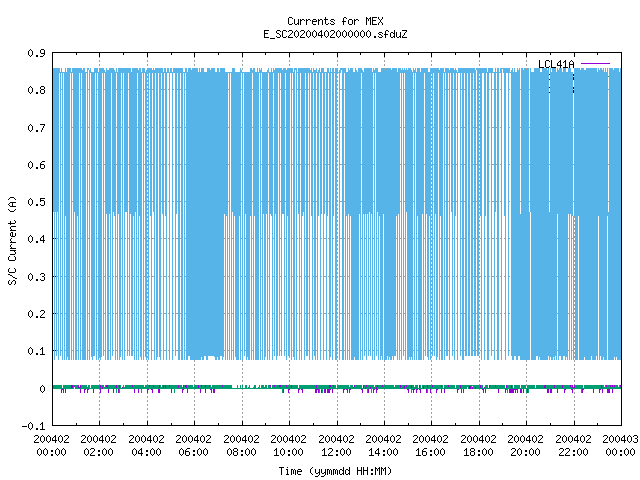This screenshot has width=640, height=480.
Task: Click the LCL41A legend label
Action: 556,64
